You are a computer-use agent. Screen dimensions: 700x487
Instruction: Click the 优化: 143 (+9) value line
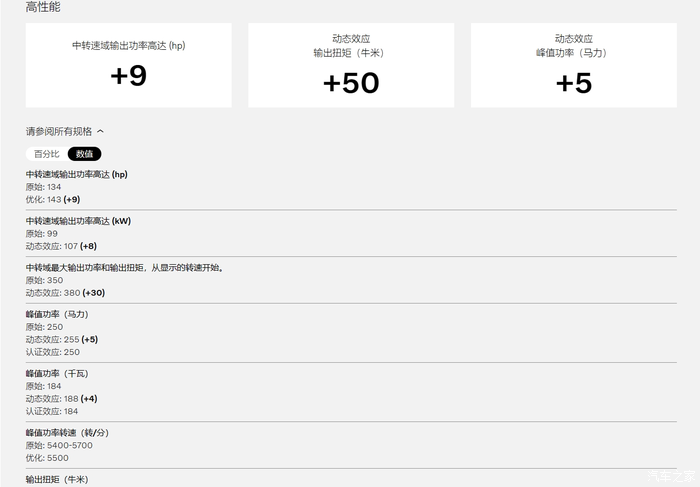(x=53, y=199)
